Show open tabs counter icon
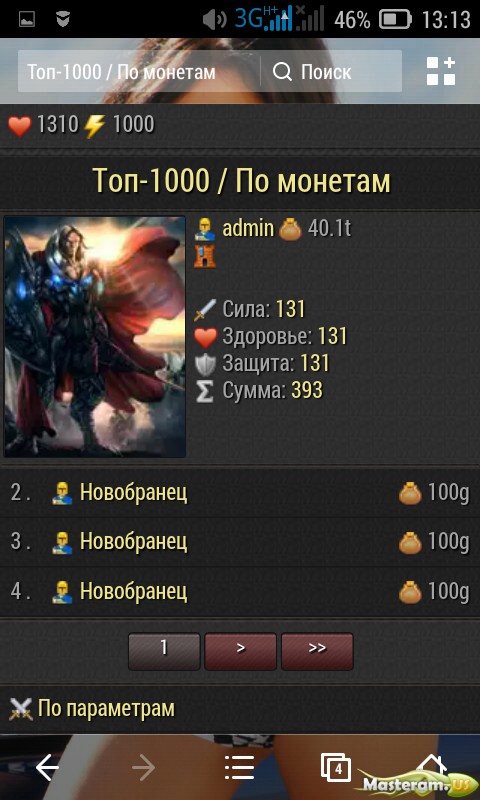Image resolution: width=480 pixels, height=800 pixels. click(x=336, y=767)
